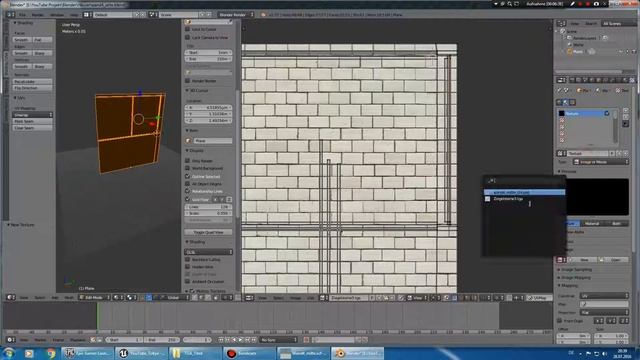Toggle Render Border checkbox
The image size is (640, 360).
click(188, 81)
